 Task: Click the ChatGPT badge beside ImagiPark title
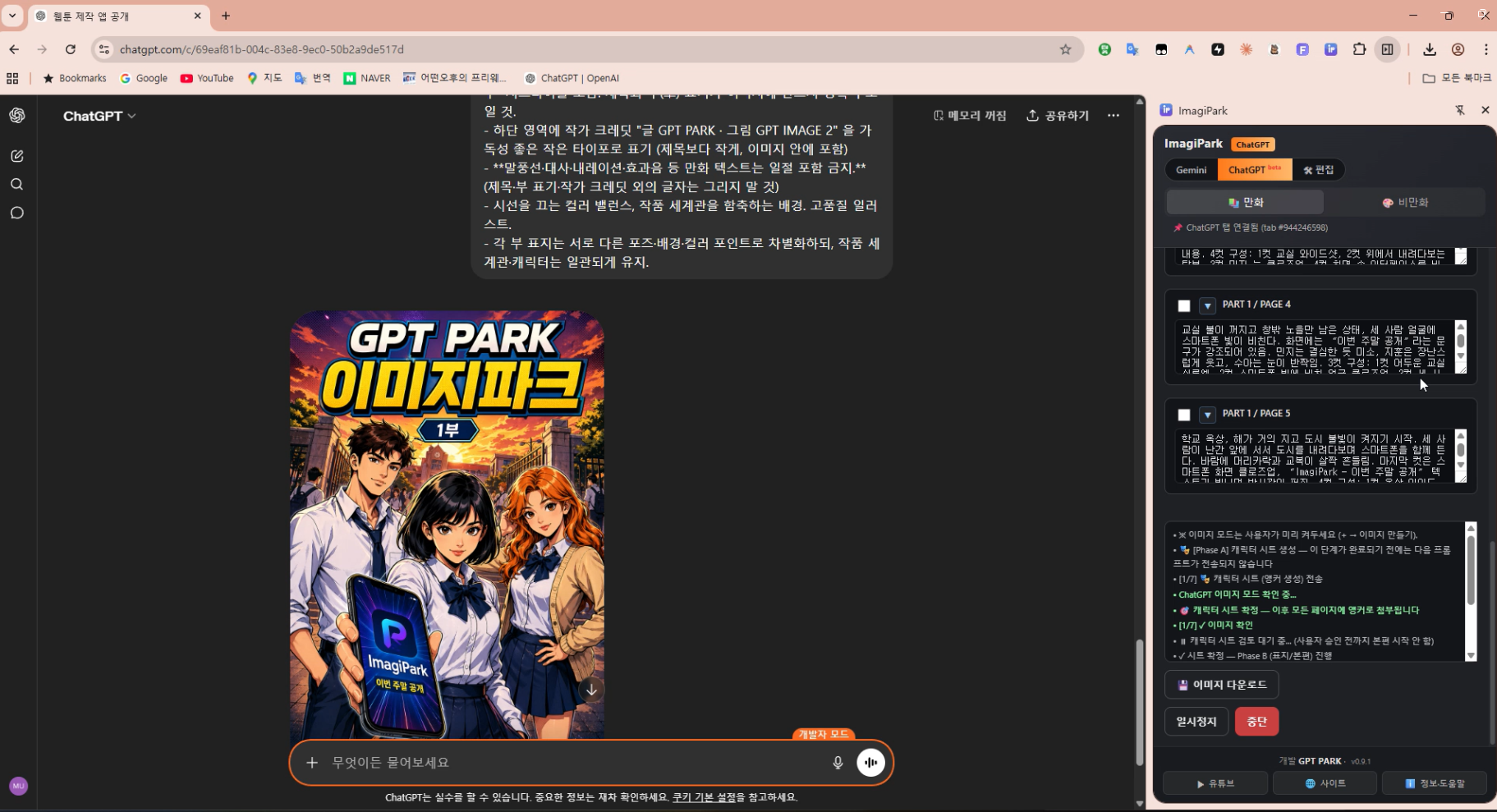(1253, 145)
